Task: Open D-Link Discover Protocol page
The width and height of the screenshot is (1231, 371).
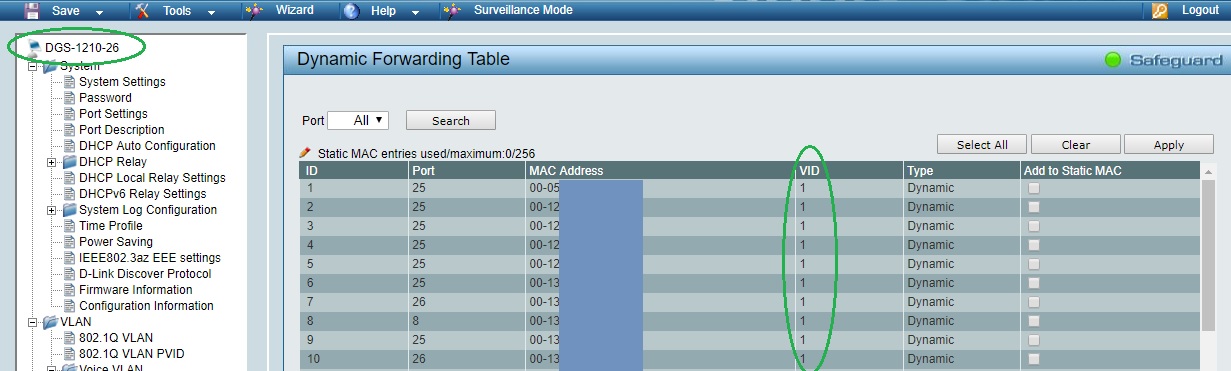Action: (x=145, y=274)
